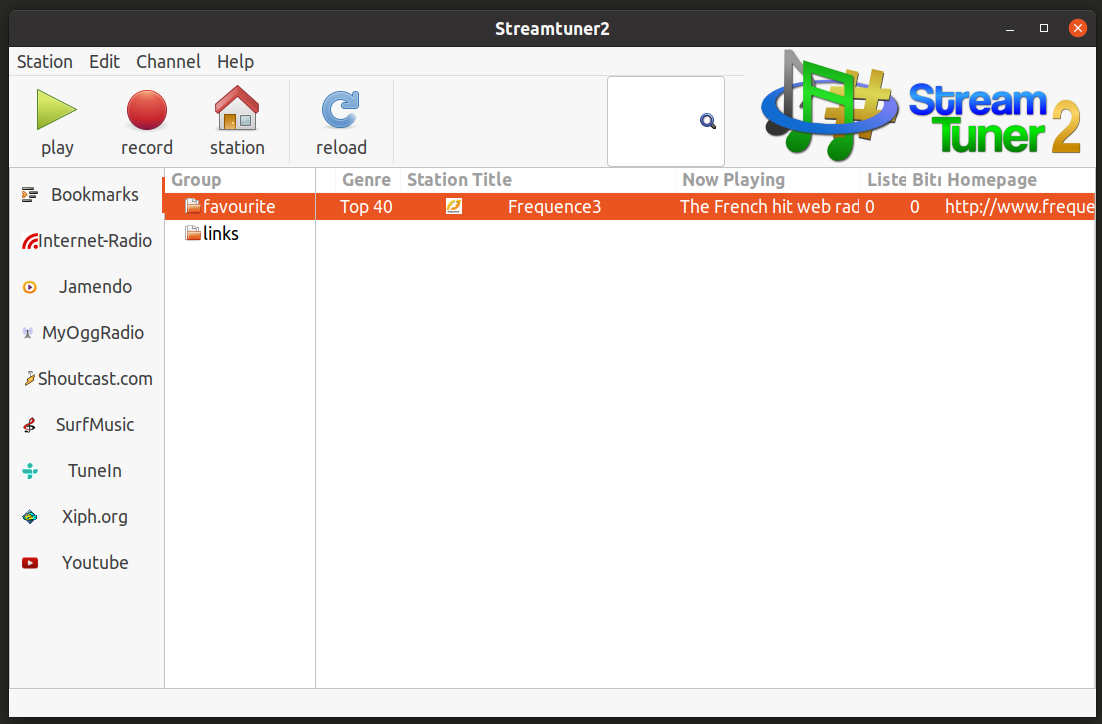Screen dimensions: 1102x724
Task: Switch to the SurfMusic channel
Action: [86, 425]
